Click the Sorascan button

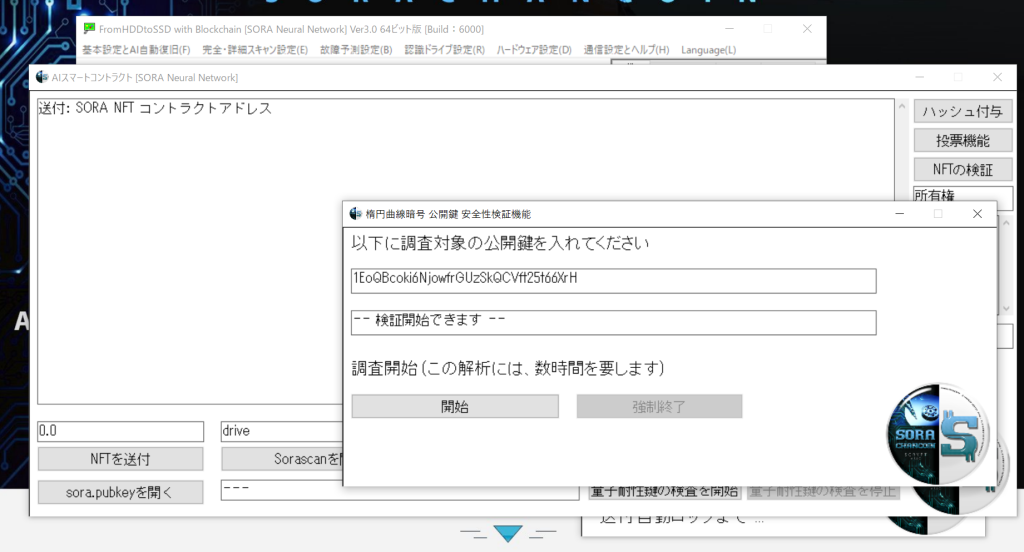point(282,459)
